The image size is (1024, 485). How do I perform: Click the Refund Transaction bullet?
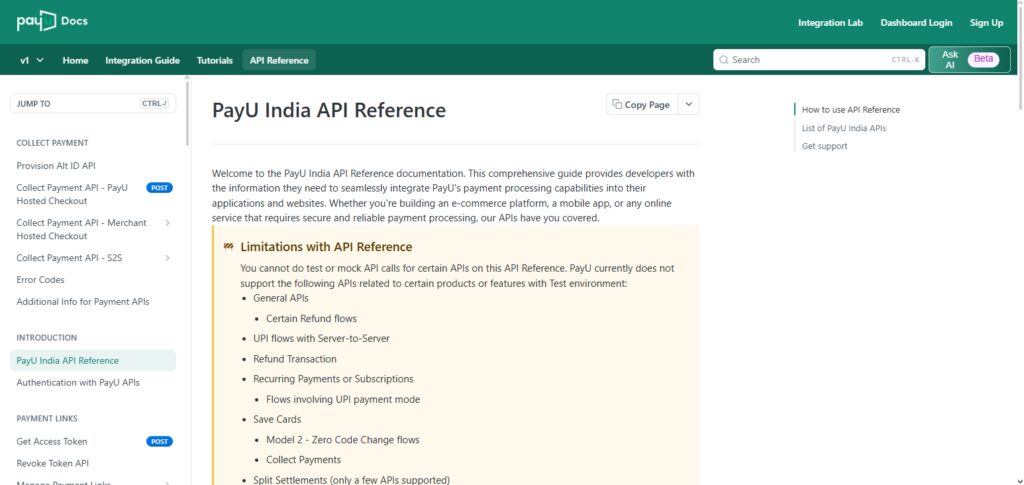coord(295,359)
